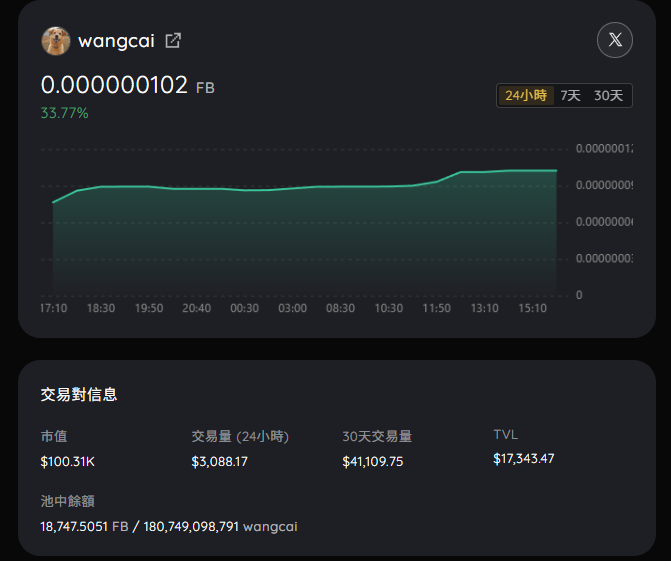Image resolution: width=671 pixels, height=561 pixels.
Task: Click the 0 value on price axis
Action: [579, 295]
